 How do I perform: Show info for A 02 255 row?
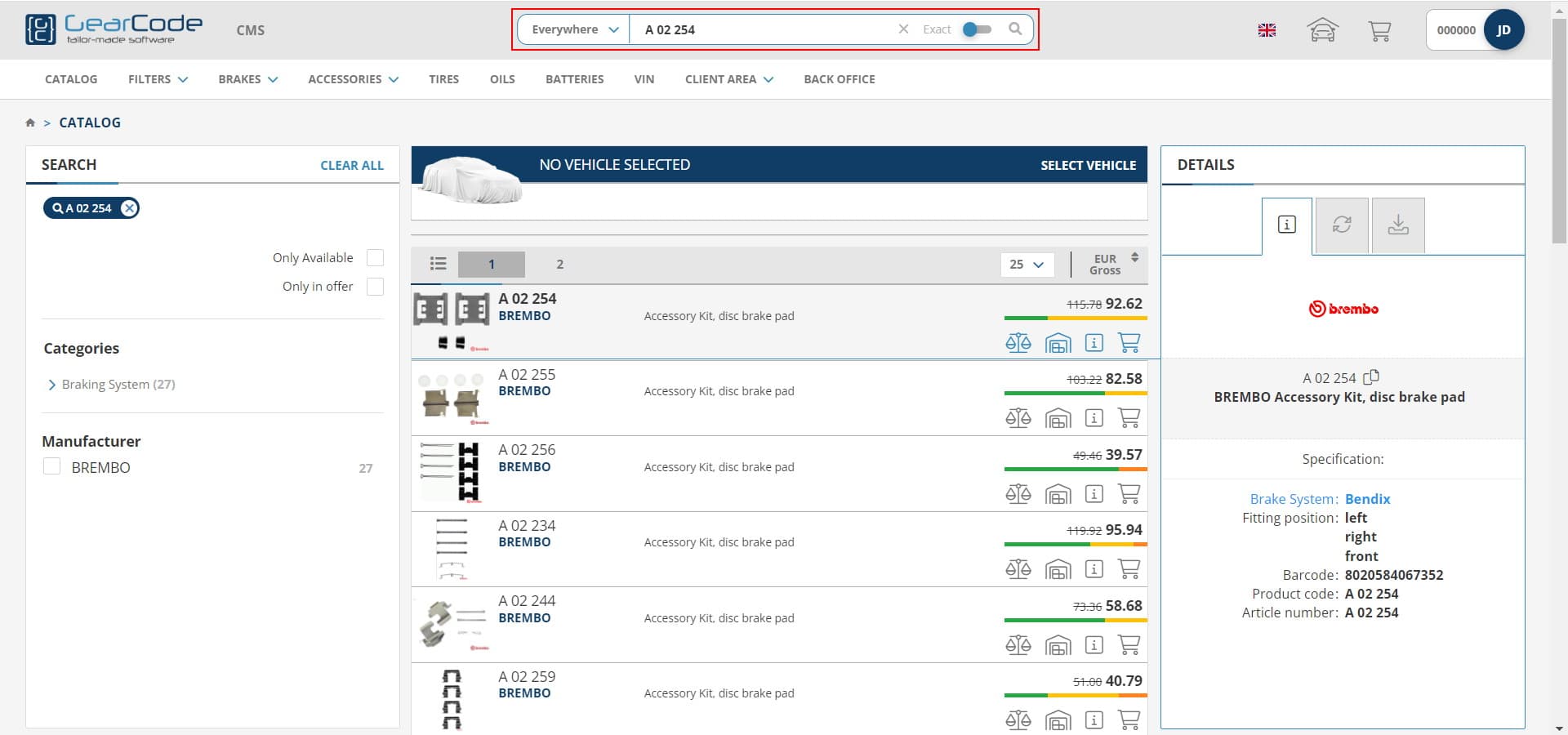pos(1094,418)
